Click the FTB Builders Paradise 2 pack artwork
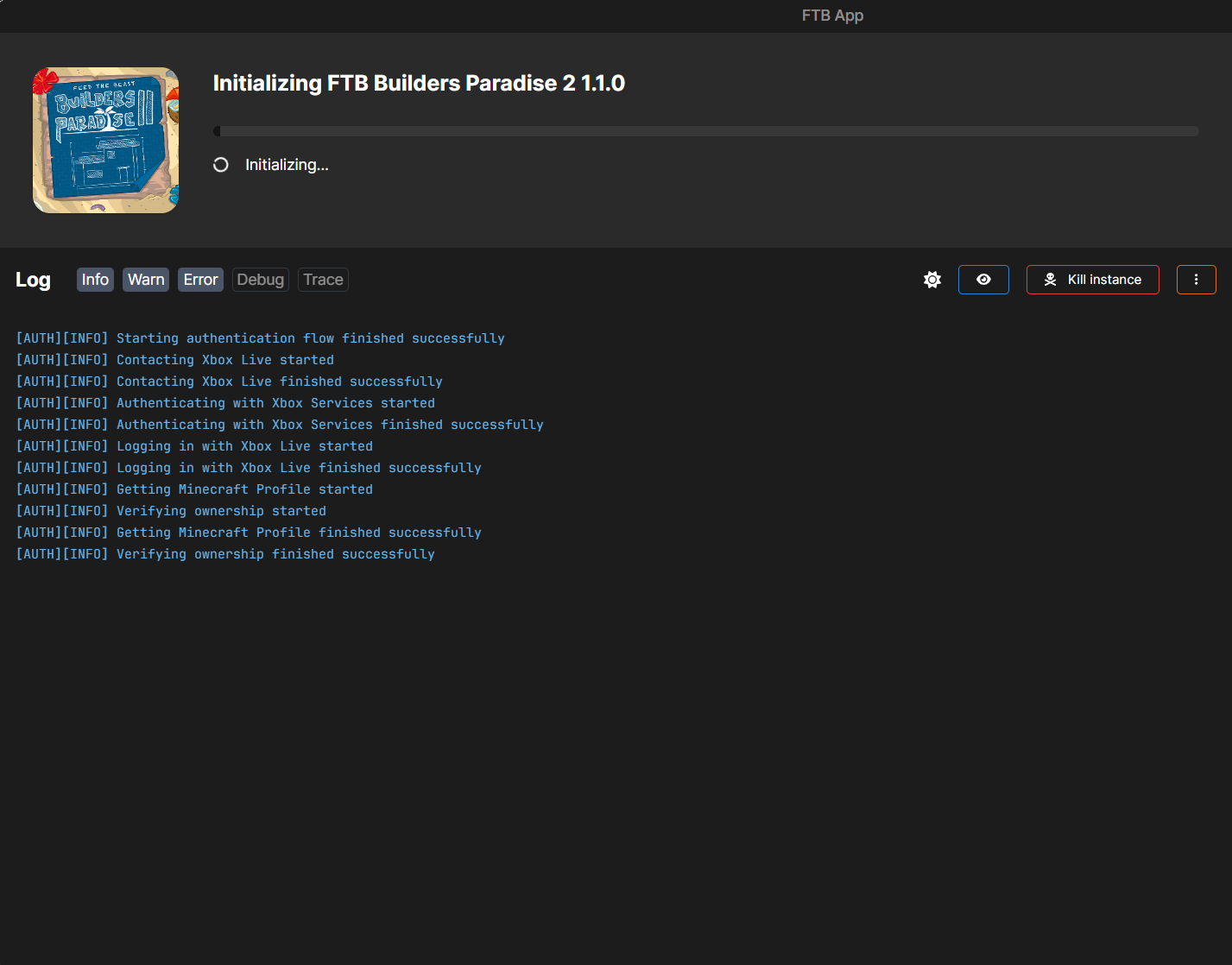Screen dimensions: 1232x965 coord(106,140)
